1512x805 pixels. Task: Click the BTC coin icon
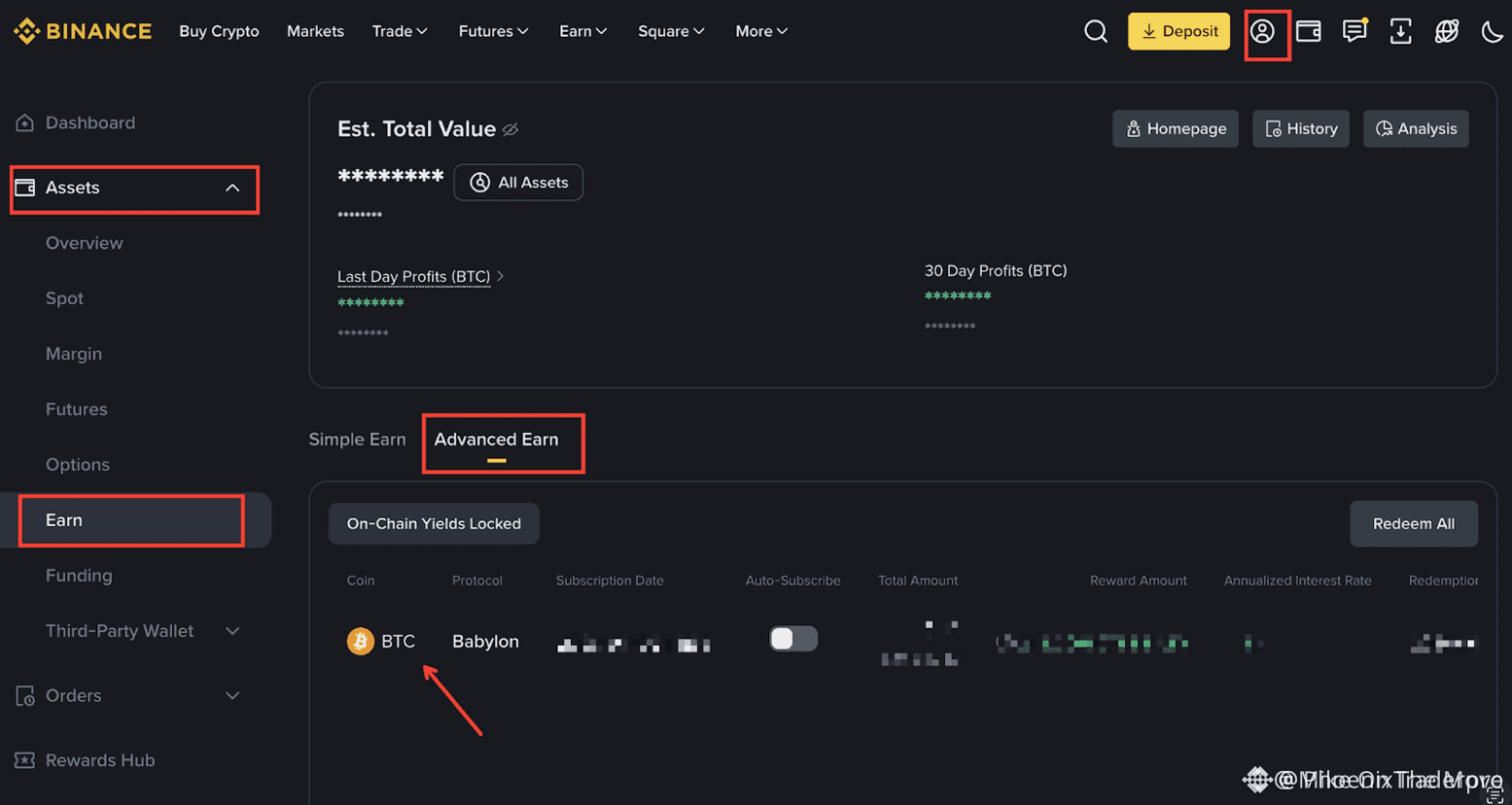pyautogui.click(x=361, y=642)
